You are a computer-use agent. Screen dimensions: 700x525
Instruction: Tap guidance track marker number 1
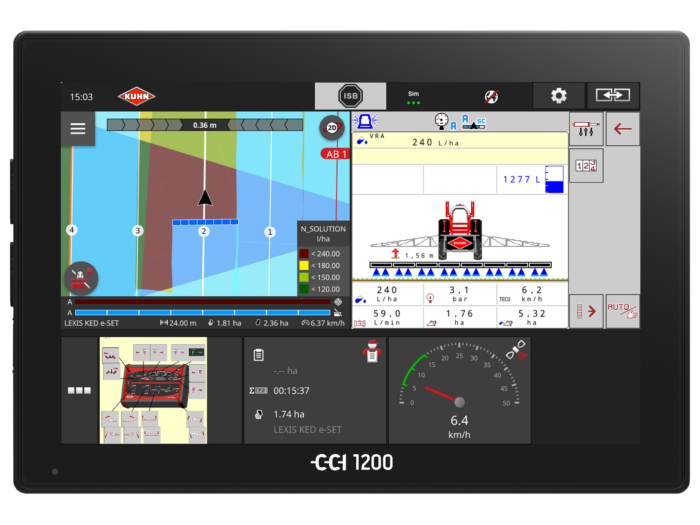(x=270, y=232)
